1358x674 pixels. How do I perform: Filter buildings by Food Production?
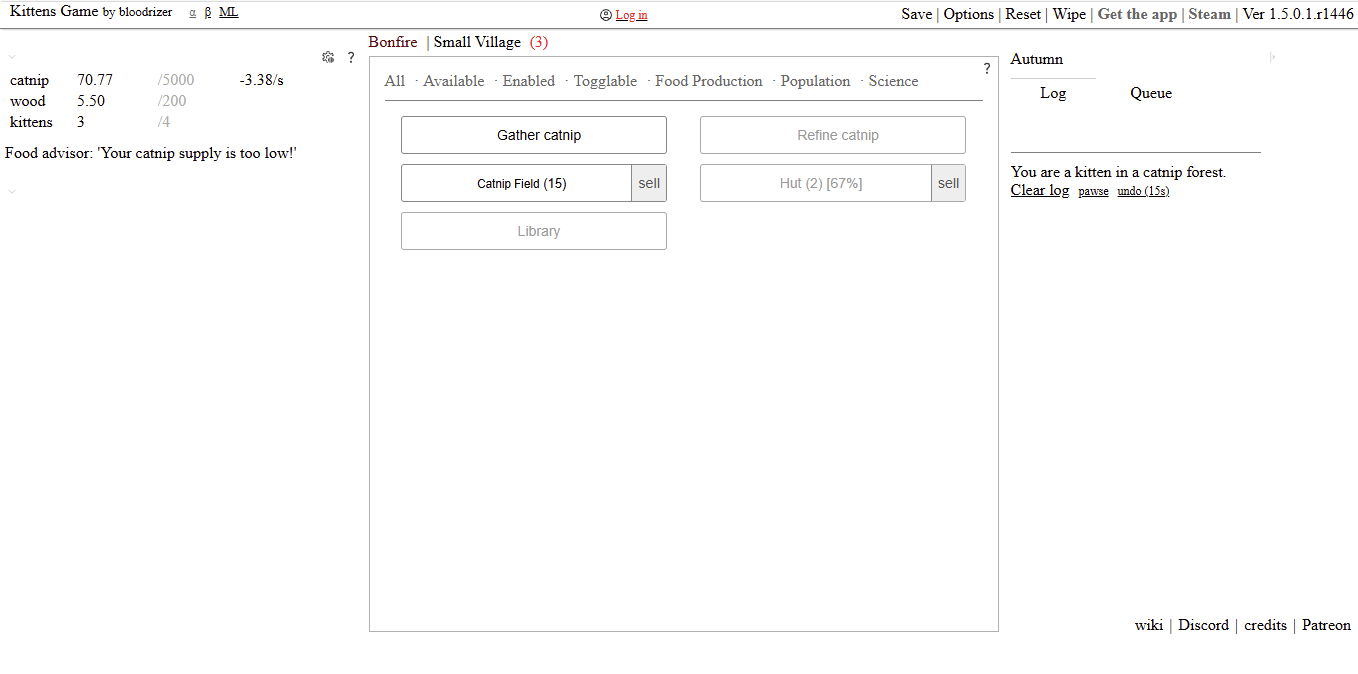(709, 81)
